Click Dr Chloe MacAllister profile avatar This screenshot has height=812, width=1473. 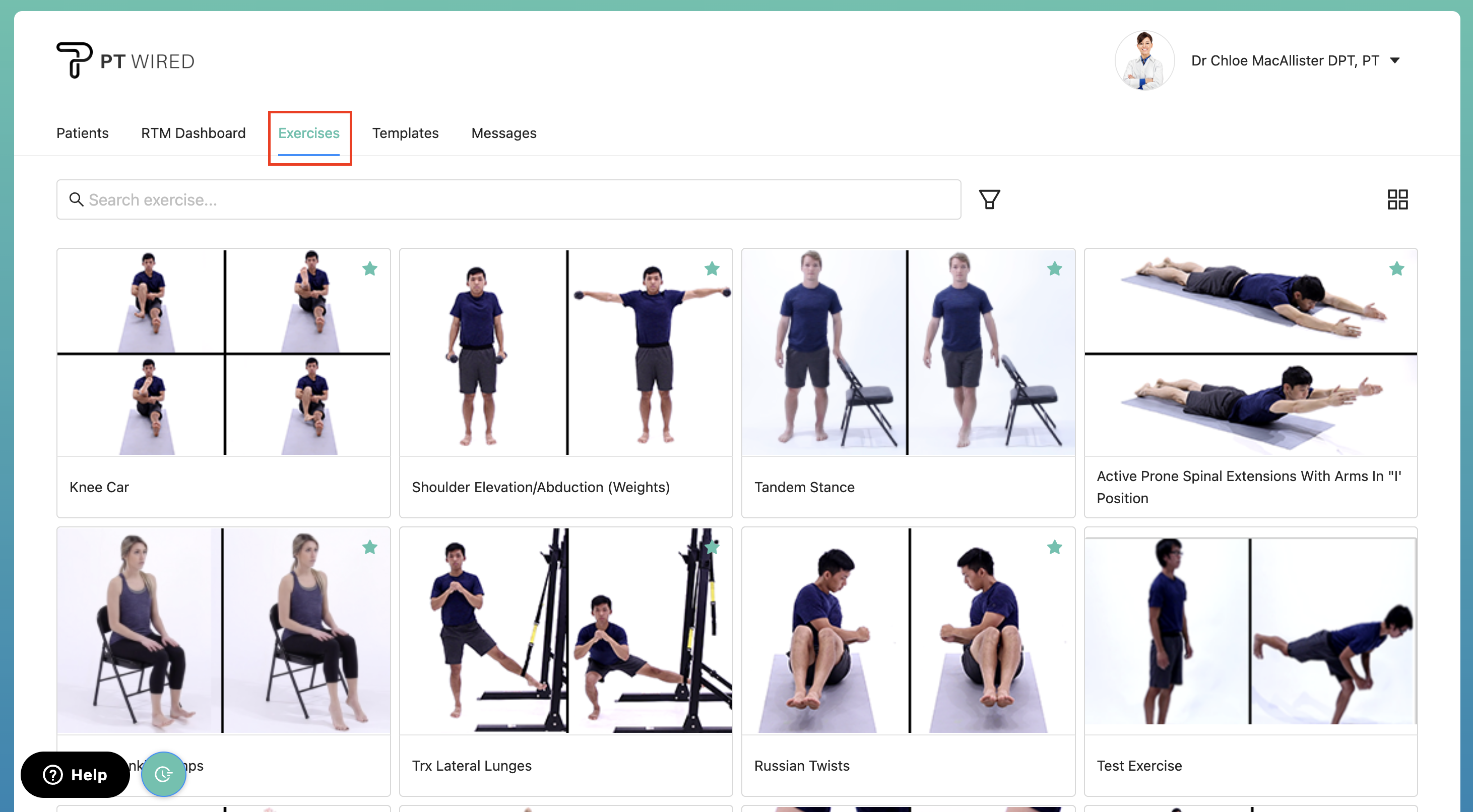coord(1144,60)
